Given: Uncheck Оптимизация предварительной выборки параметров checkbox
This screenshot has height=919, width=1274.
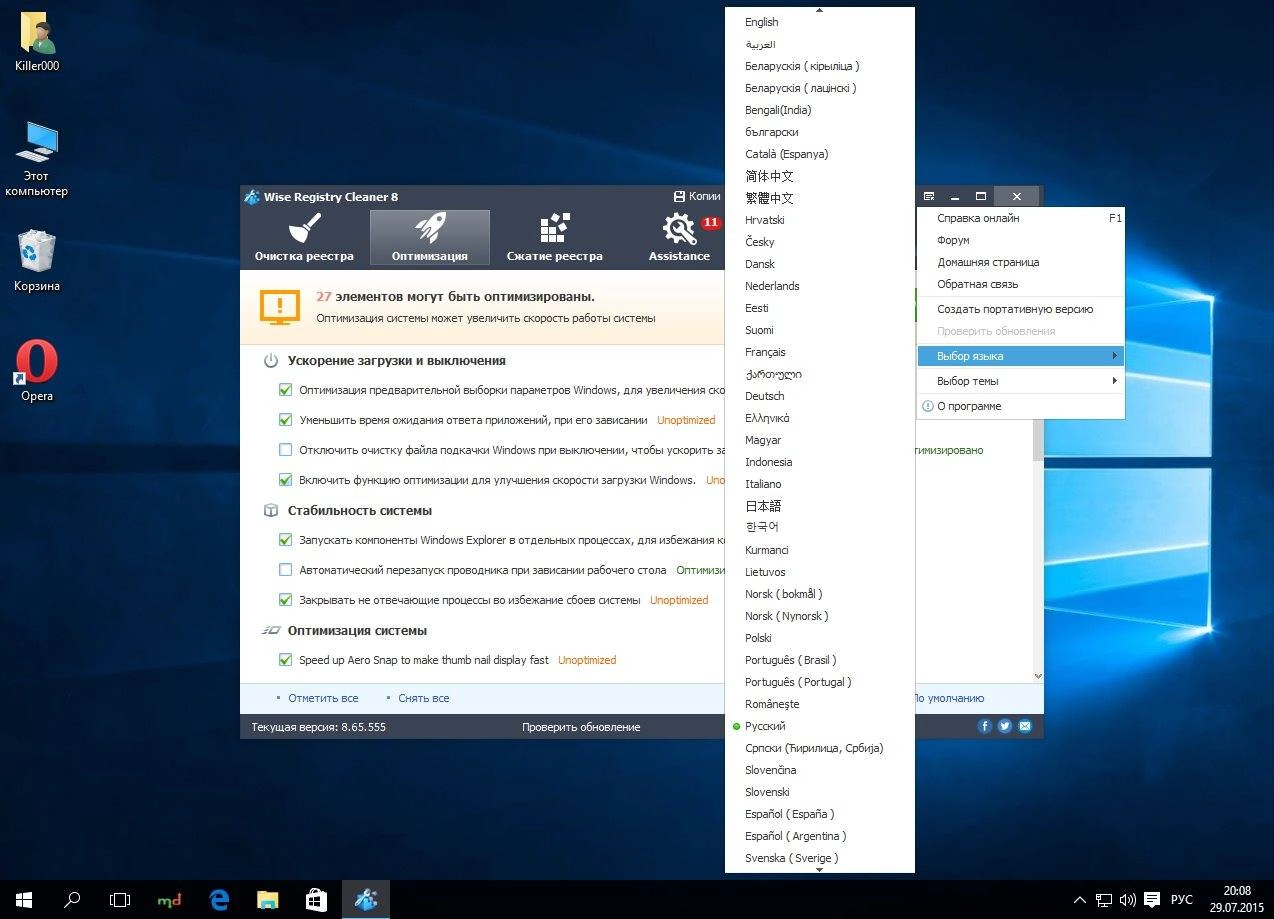Looking at the screenshot, I should click(x=286, y=390).
